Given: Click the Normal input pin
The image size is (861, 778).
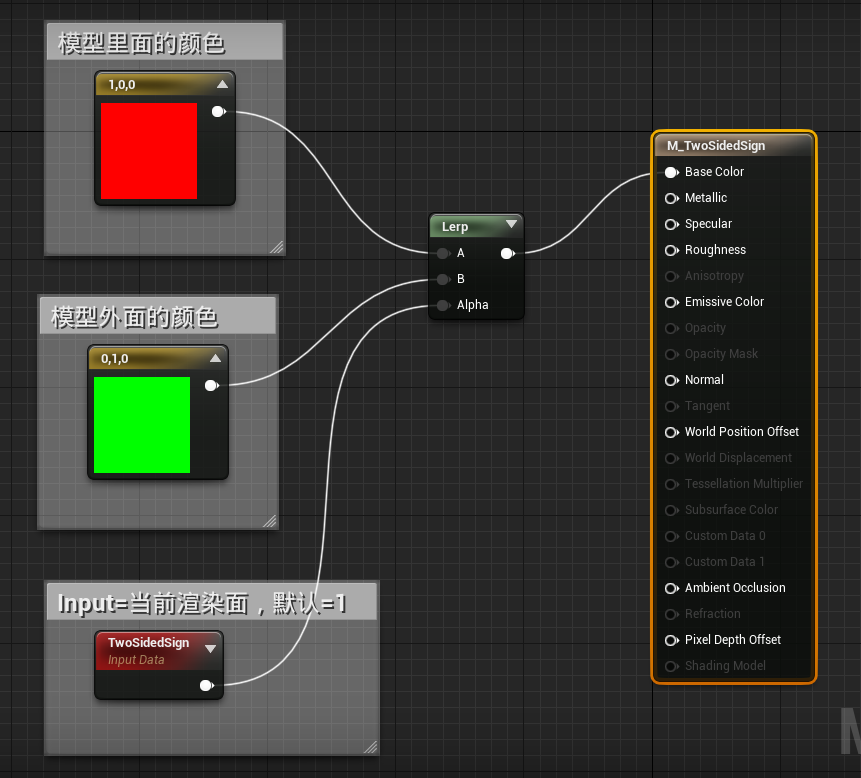Looking at the screenshot, I should click(x=671, y=380).
